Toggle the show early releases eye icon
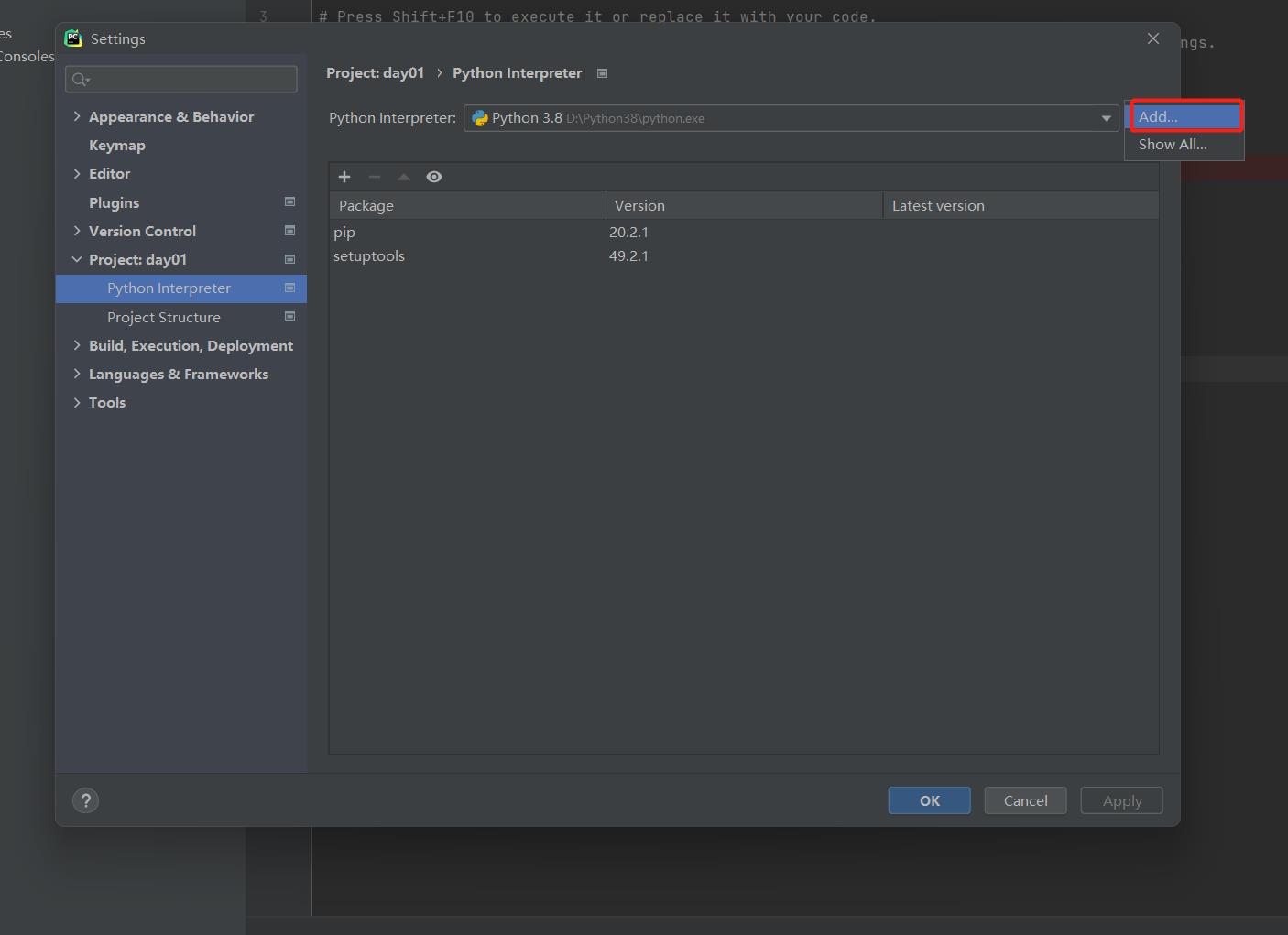The width and height of the screenshot is (1288, 935). click(x=434, y=177)
